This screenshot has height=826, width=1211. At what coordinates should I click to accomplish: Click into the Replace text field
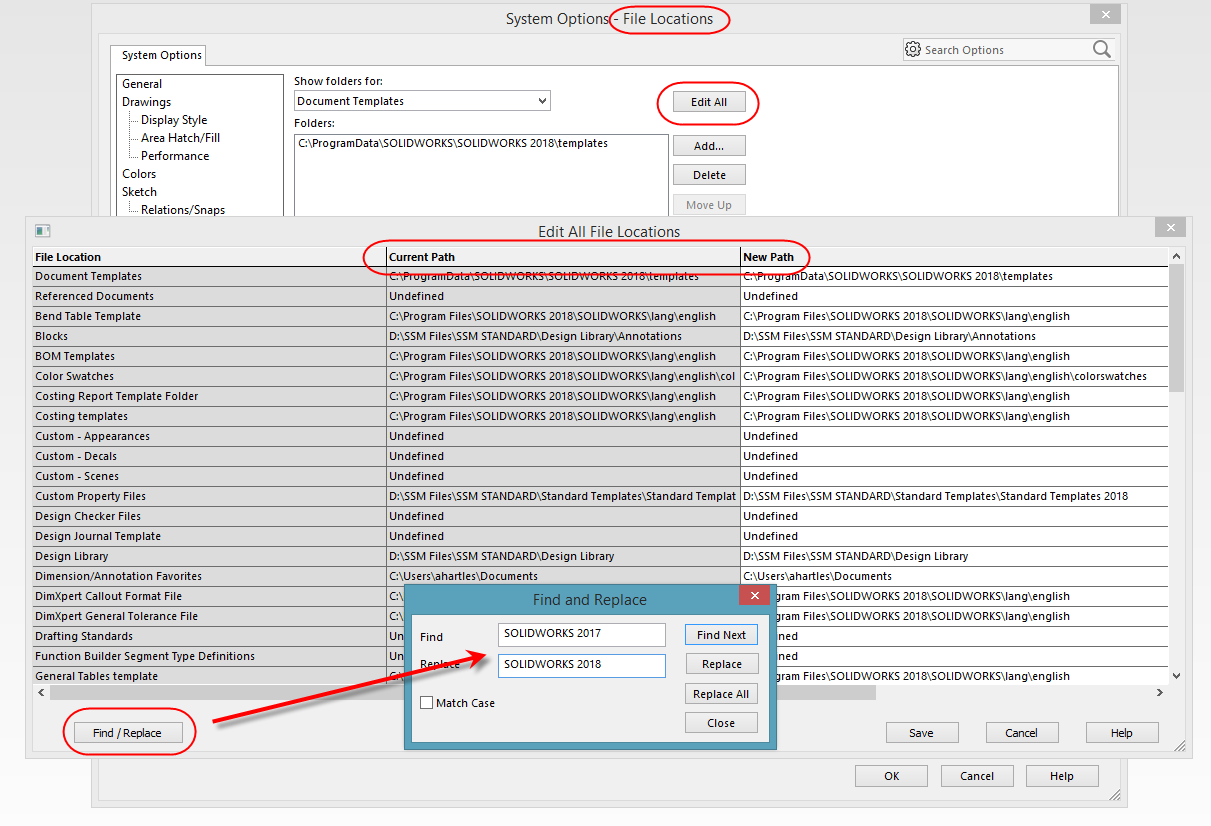coord(581,665)
